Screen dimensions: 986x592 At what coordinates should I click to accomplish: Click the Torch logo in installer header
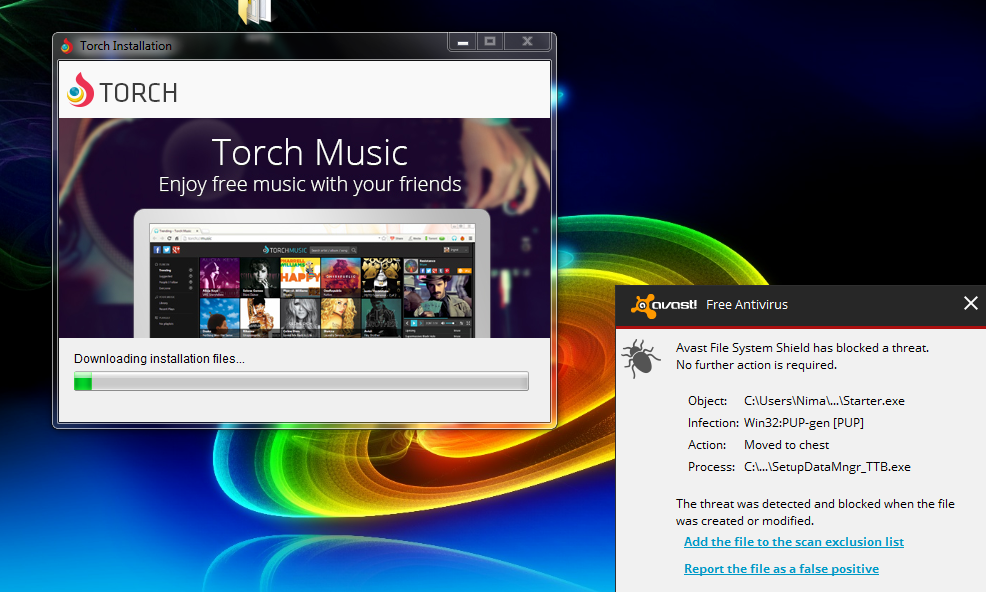point(123,91)
